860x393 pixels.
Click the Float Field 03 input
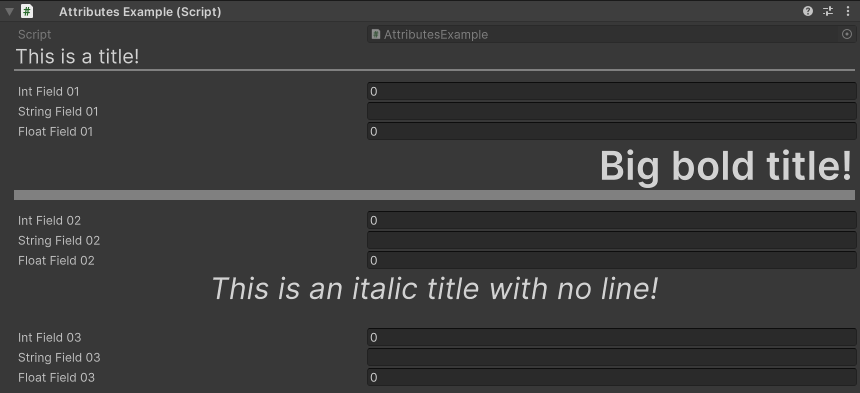pos(611,377)
